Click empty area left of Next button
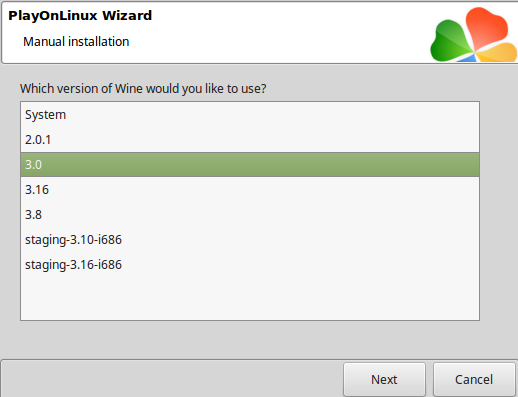 click(172, 379)
